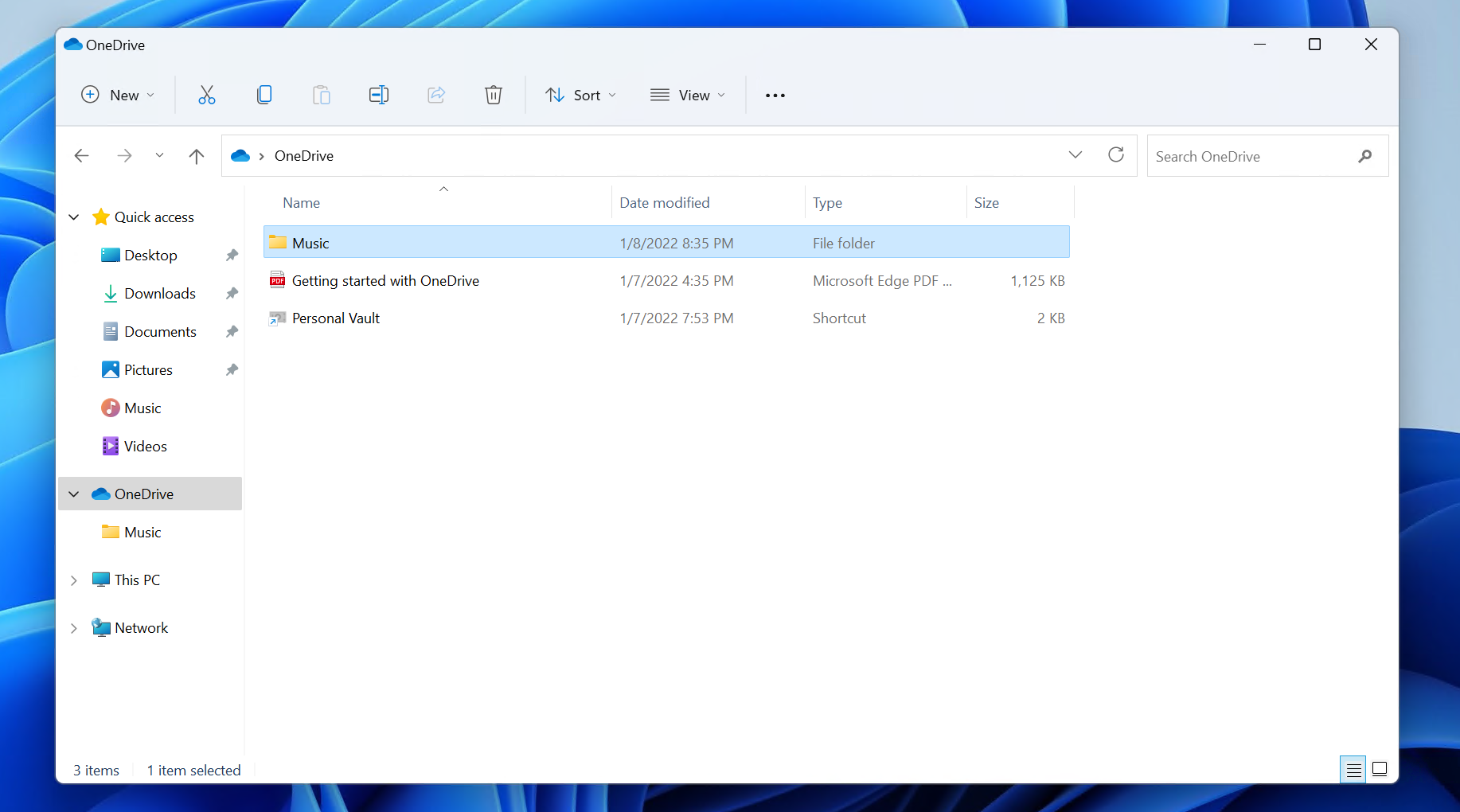The image size is (1460, 812).
Task: Open Downloads in Quick access
Action: tap(159, 294)
